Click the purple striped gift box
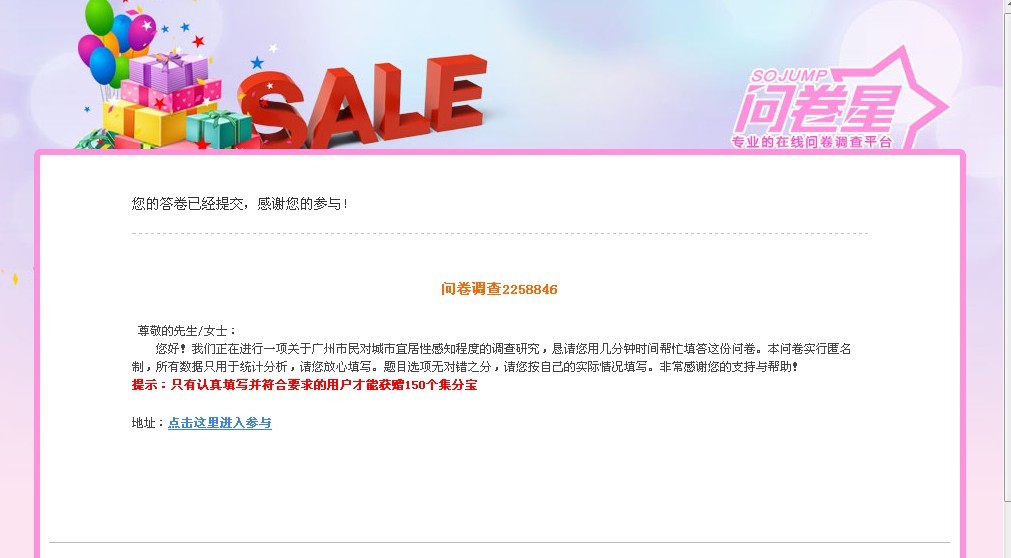Image resolution: width=1011 pixels, height=558 pixels. click(x=169, y=72)
